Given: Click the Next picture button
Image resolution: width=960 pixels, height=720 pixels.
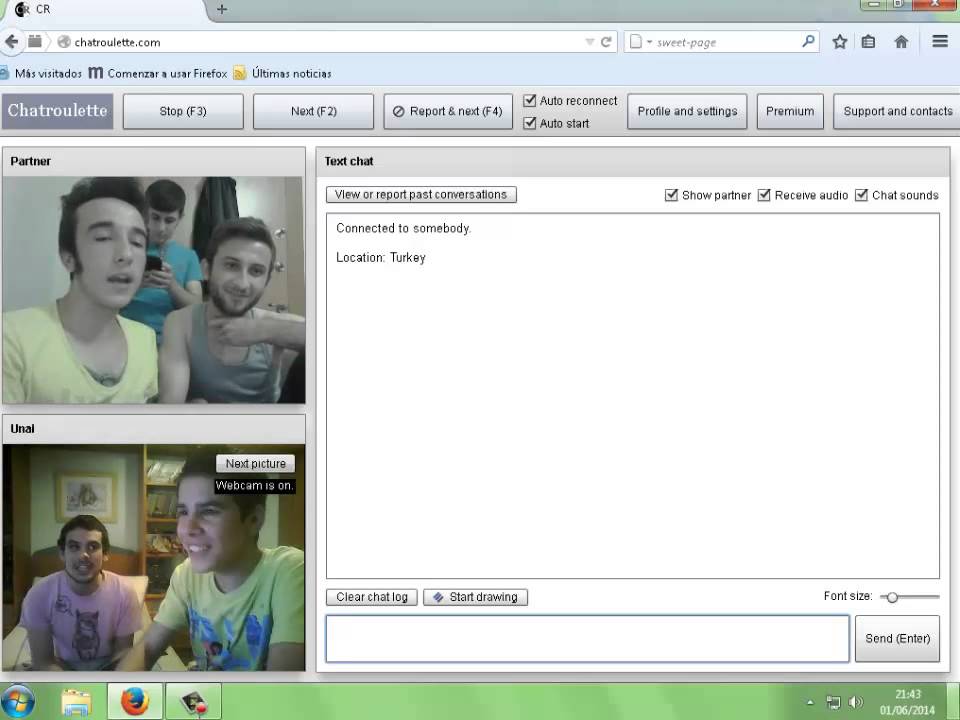Looking at the screenshot, I should (255, 463).
